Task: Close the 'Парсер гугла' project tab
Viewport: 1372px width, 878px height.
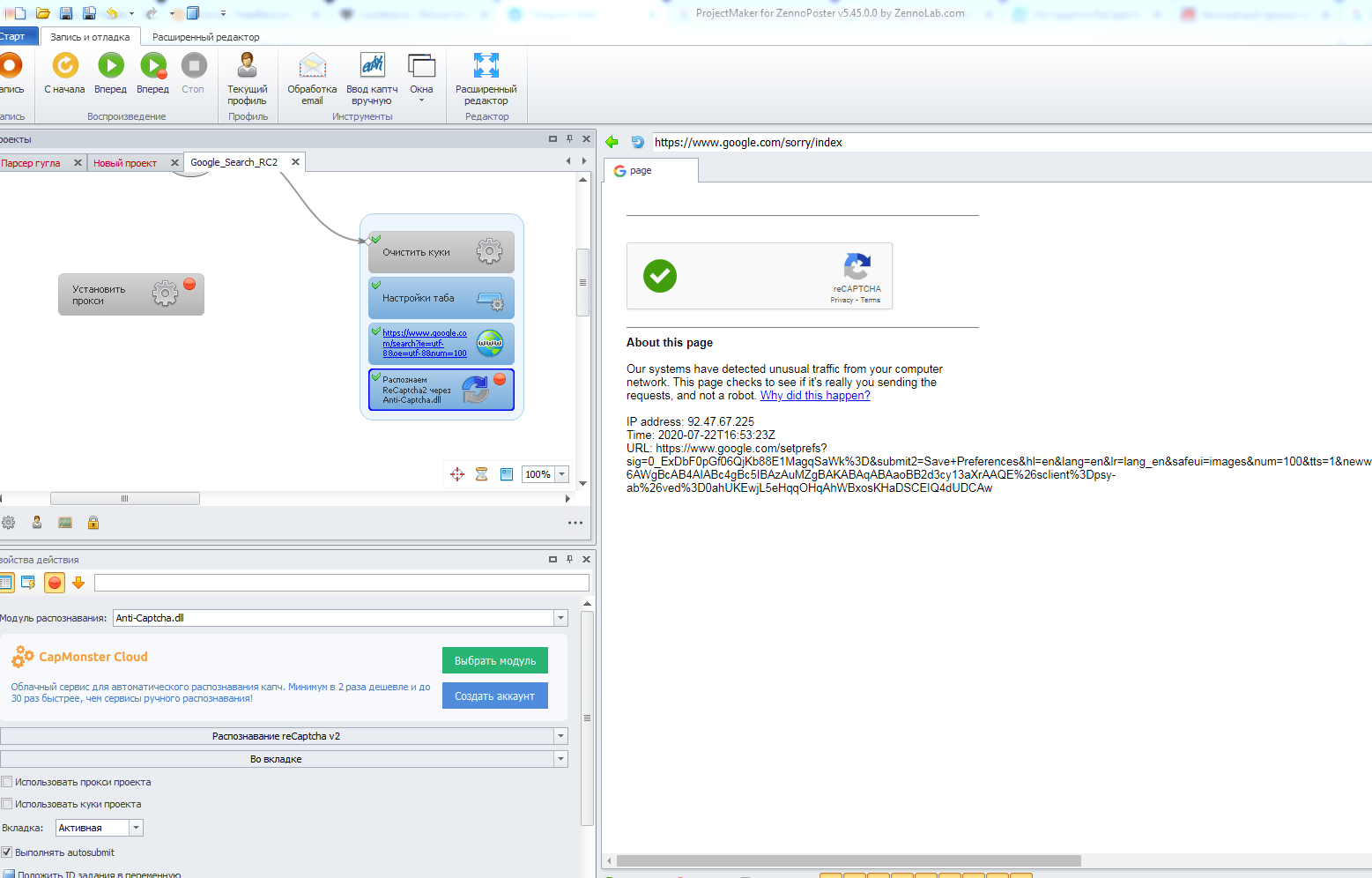Action: tap(78, 163)
